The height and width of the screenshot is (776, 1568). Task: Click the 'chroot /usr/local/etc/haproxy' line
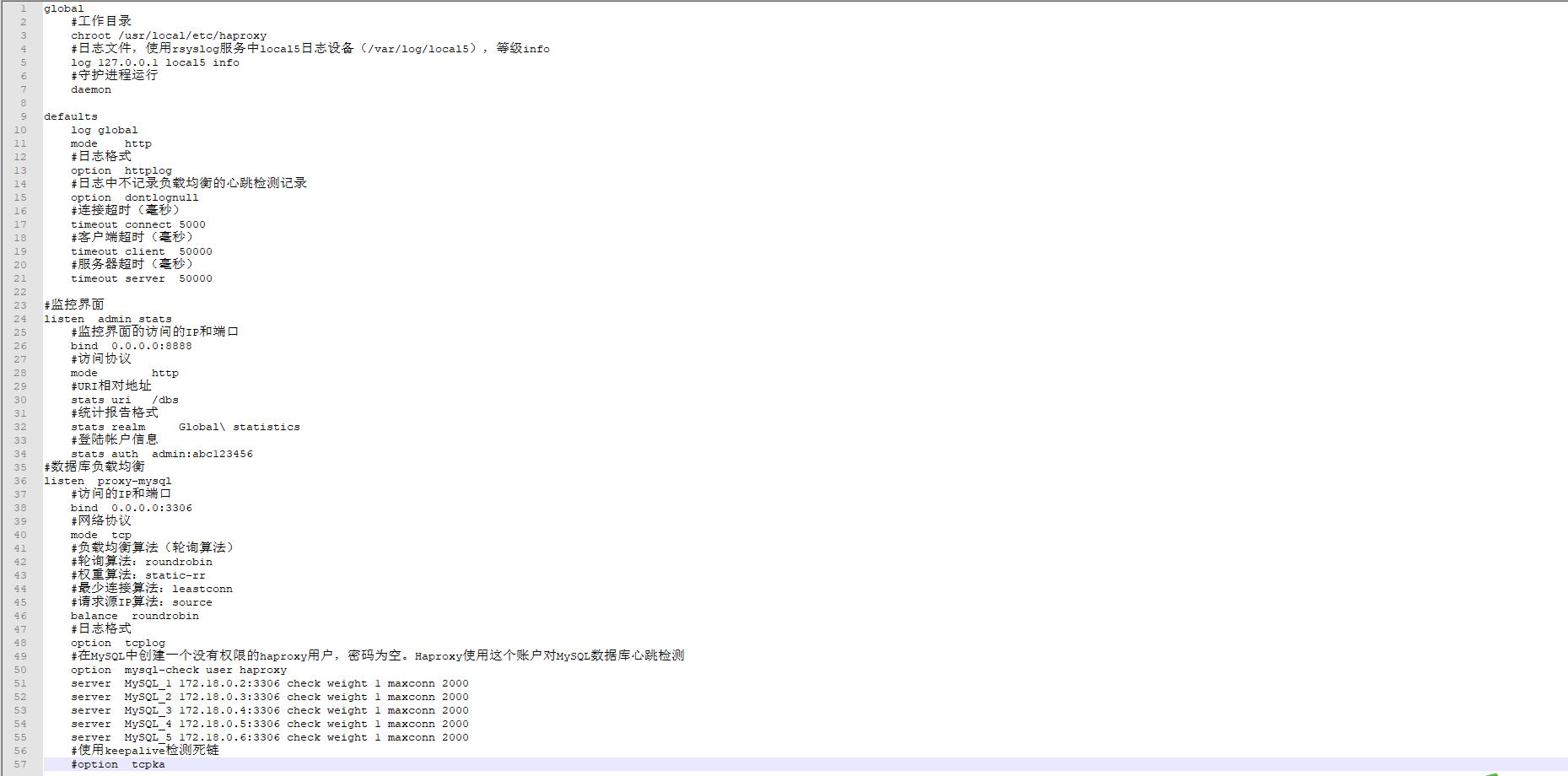(x=169, y=35)
